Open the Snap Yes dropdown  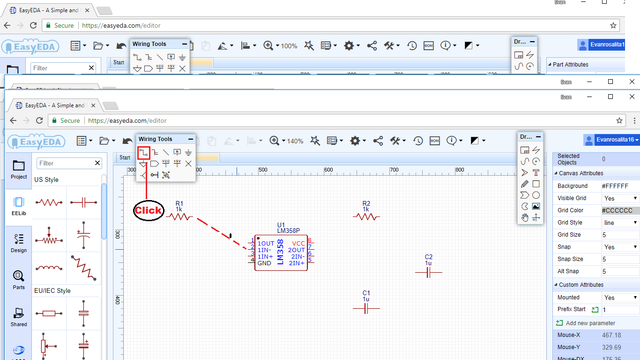pyautogui.click(x=620, y=247)
